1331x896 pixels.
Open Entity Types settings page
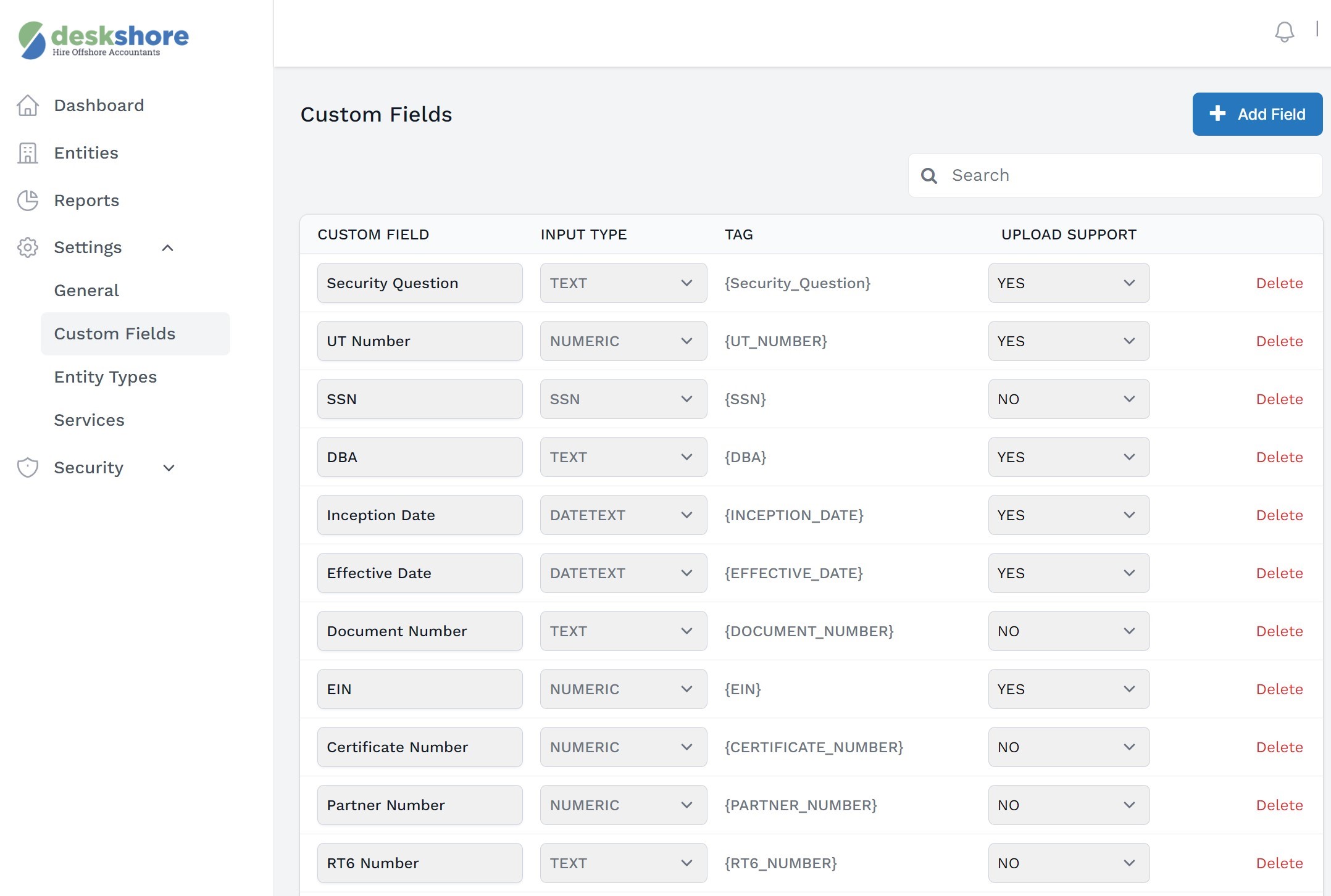[106, 377]
